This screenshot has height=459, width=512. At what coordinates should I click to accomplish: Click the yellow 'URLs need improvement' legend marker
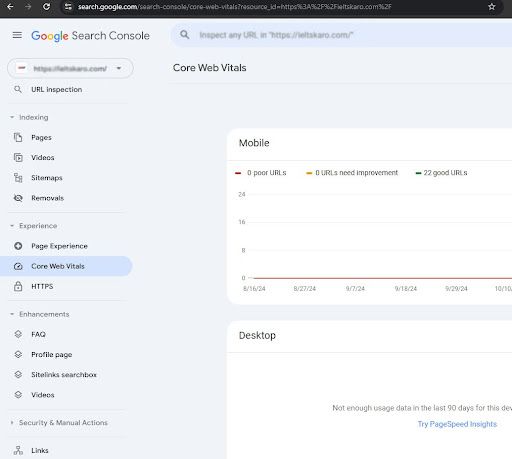coord(309,173)
